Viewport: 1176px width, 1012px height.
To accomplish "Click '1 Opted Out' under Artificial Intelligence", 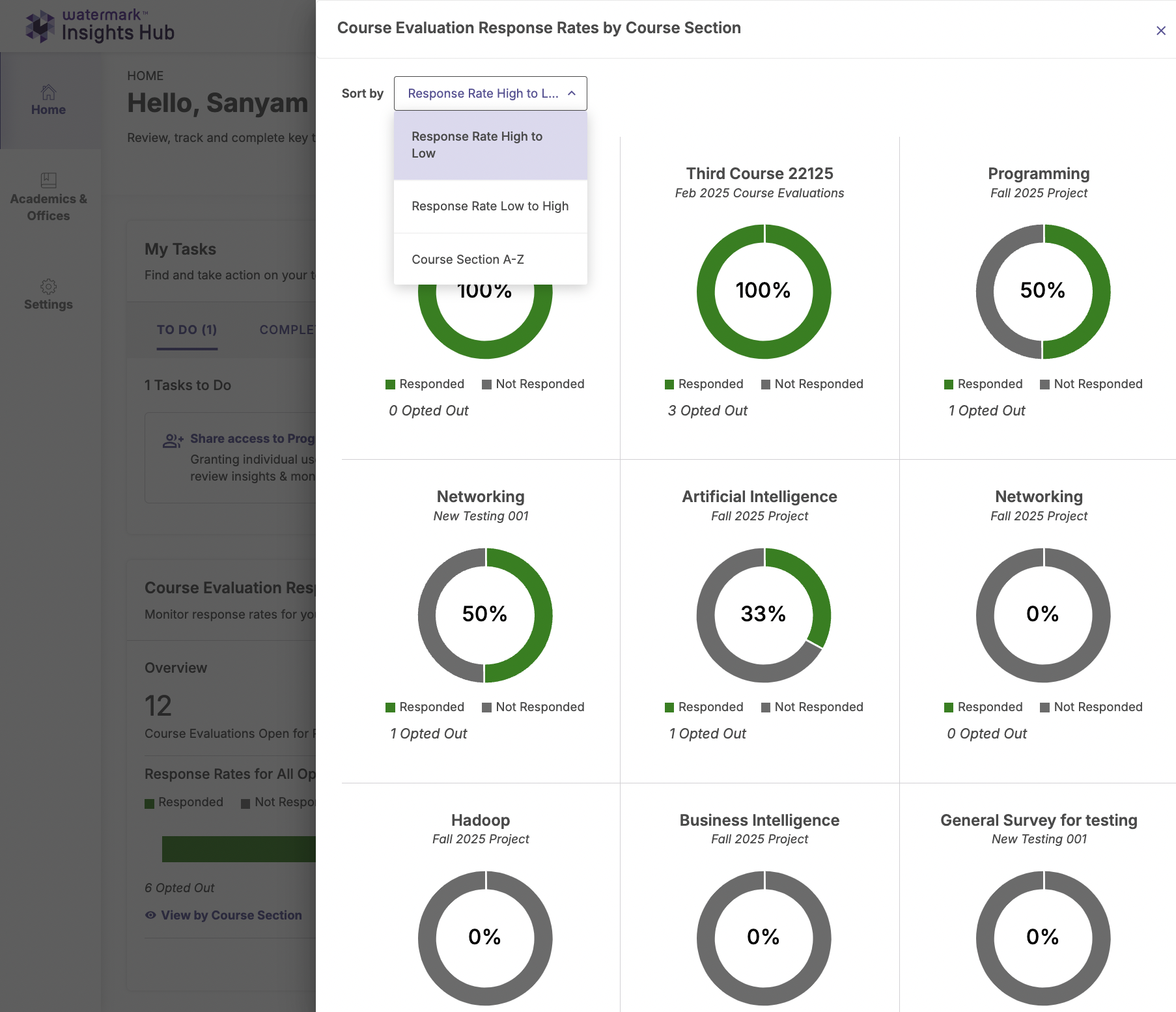I will pyautogui.click(x=707, y=733).
